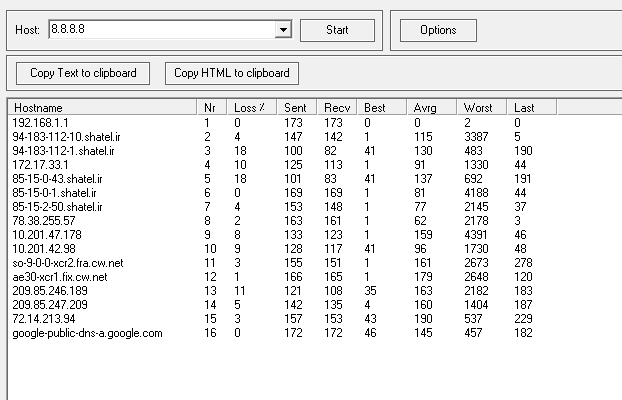Sort by the Nr column header

pos(211,107)
